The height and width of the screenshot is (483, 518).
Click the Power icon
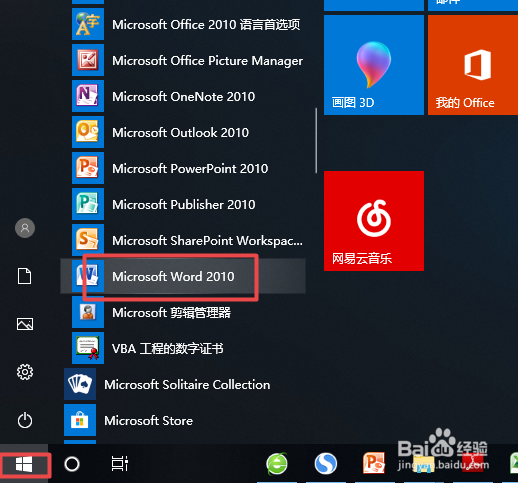[25, 420]
